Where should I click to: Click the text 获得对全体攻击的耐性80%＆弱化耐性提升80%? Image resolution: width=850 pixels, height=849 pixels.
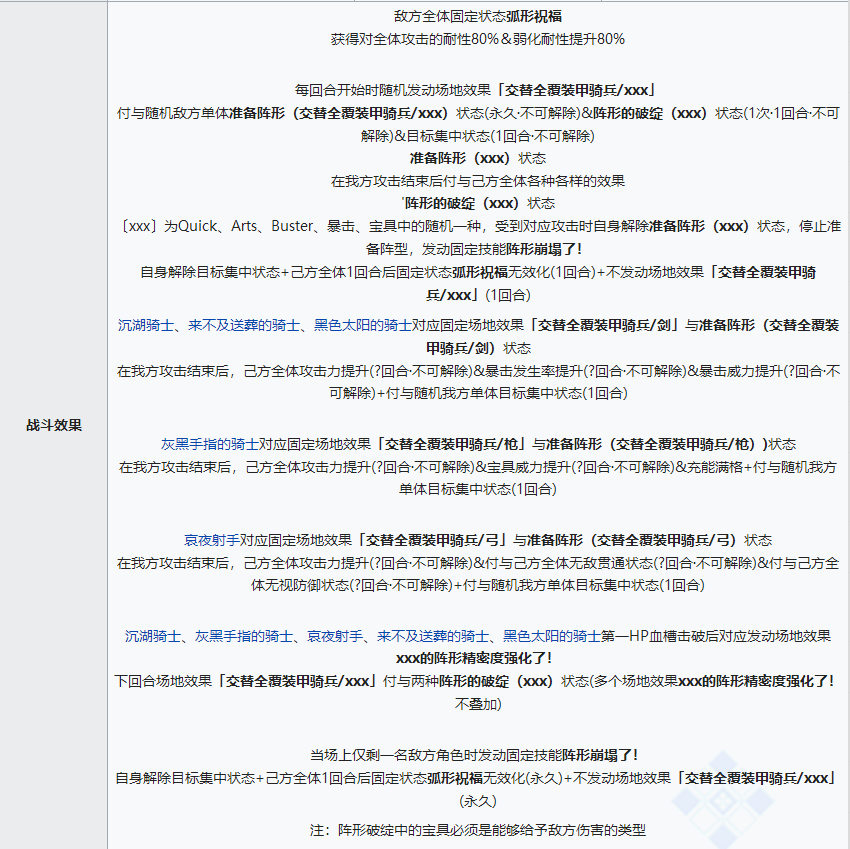tap(478, 39)
